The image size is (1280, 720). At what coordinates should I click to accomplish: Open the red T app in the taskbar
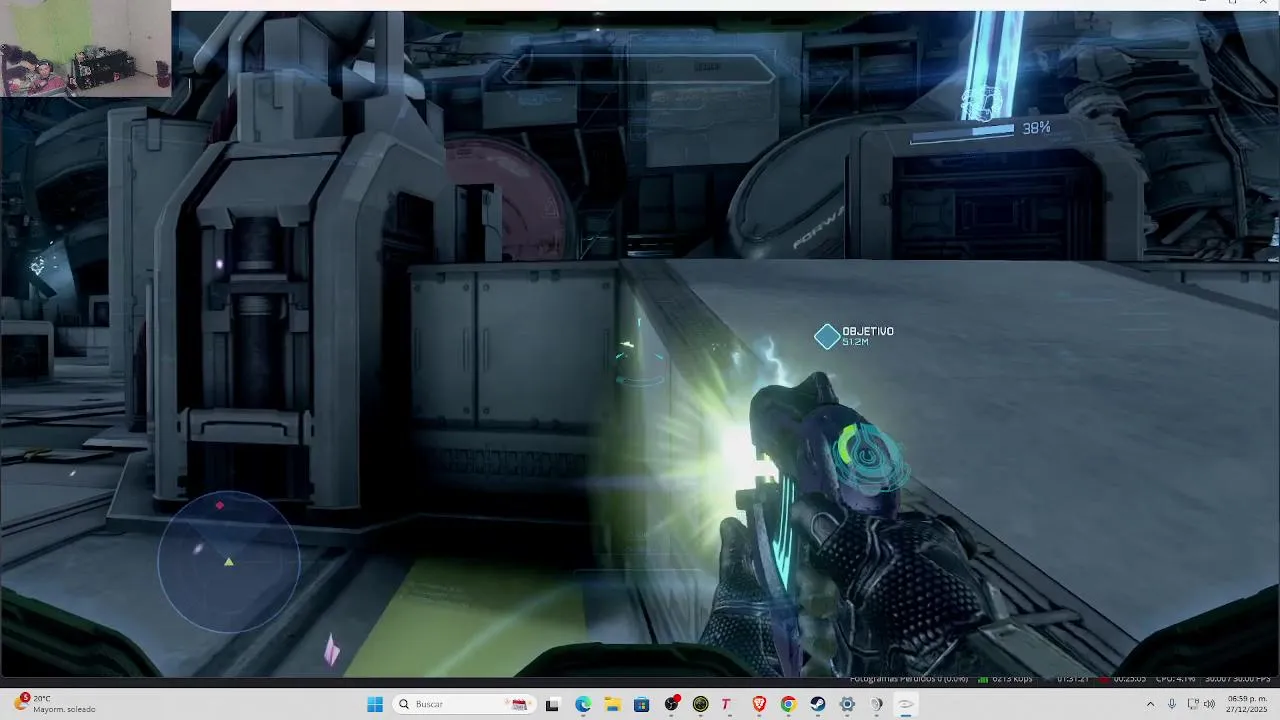tap(726, 704)
